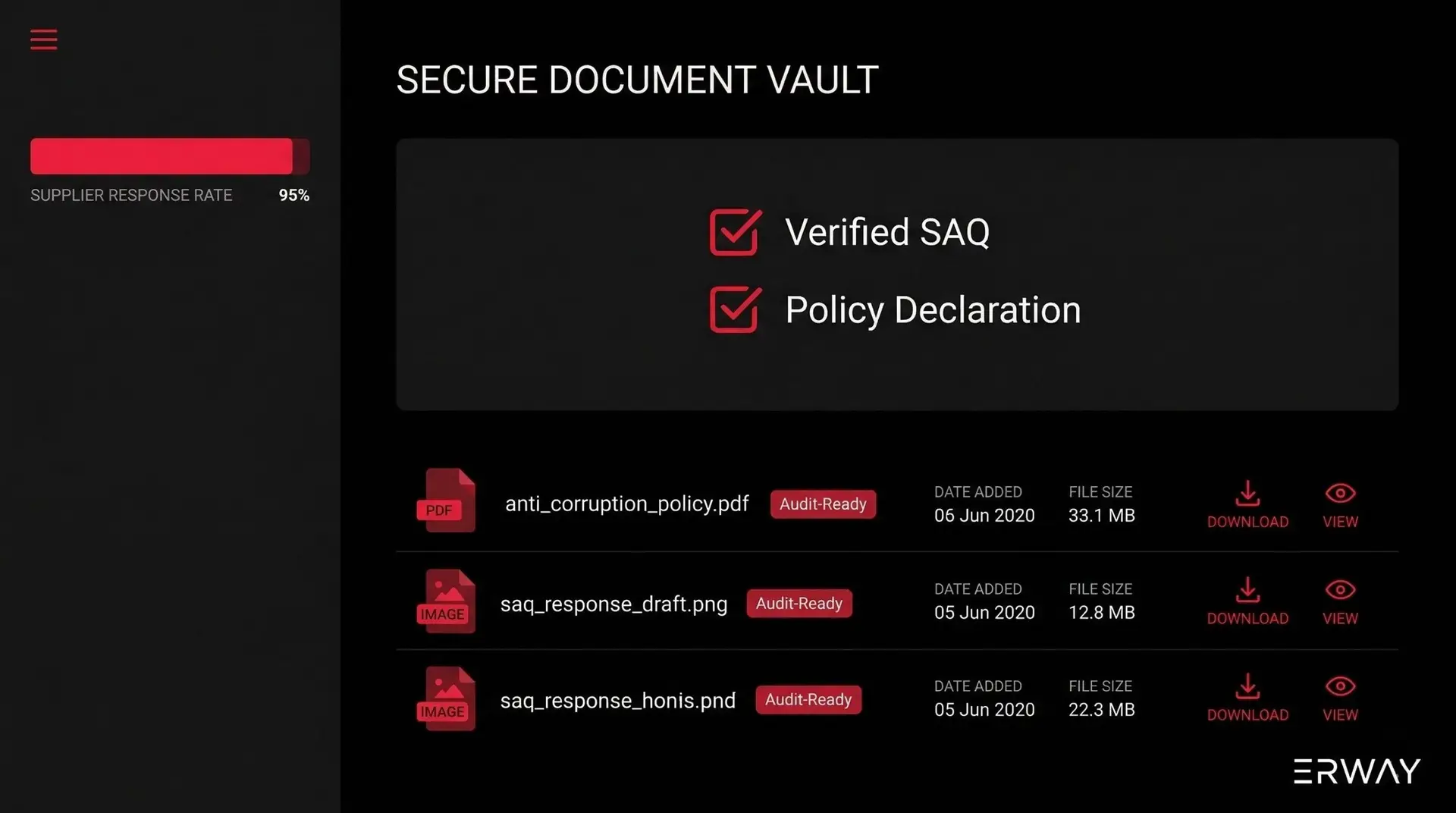Click Audit-Ready badge on anti_corruption_policy.pdf

click(x=823, y=504)
